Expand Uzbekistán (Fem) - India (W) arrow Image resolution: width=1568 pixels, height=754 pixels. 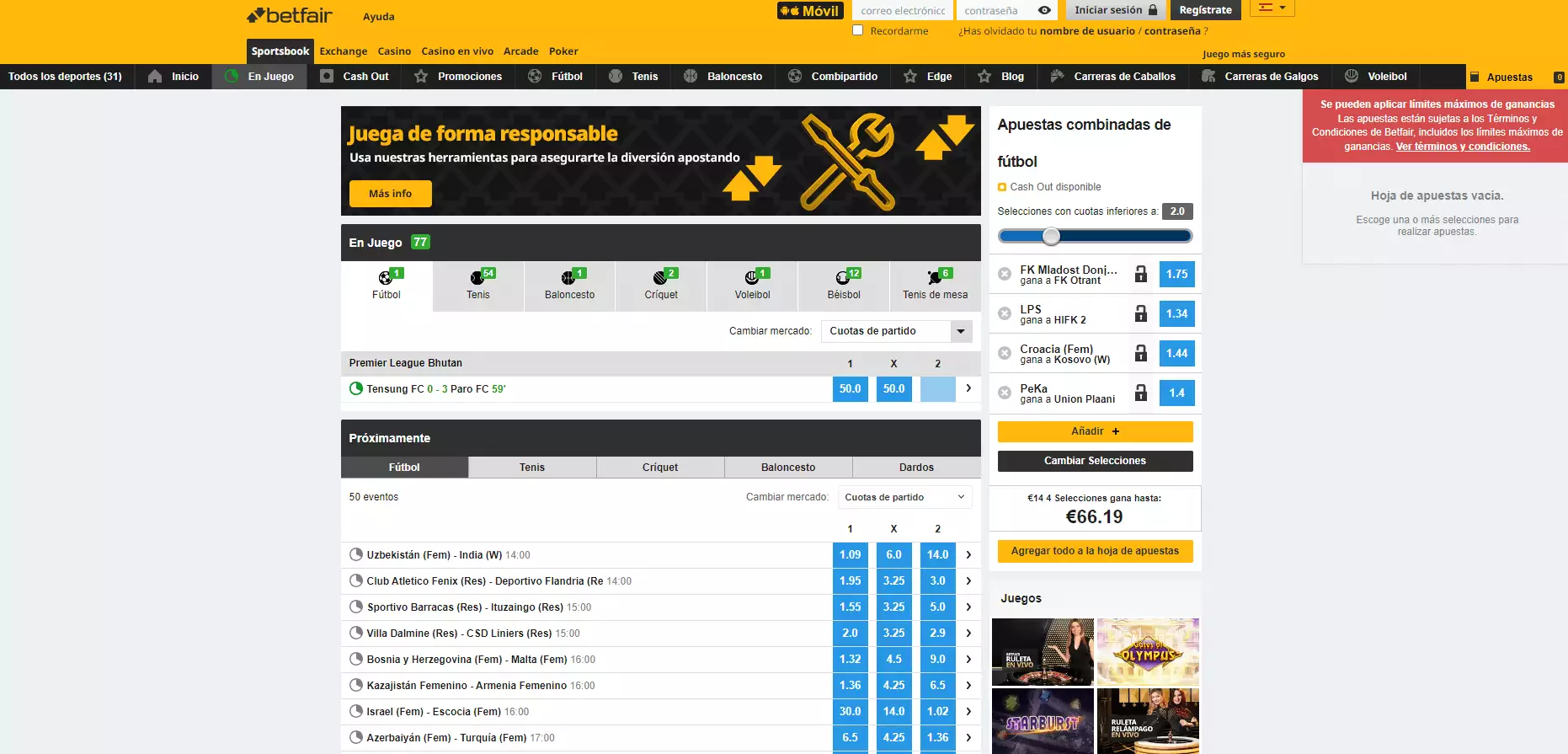click(x=968, y=554)
